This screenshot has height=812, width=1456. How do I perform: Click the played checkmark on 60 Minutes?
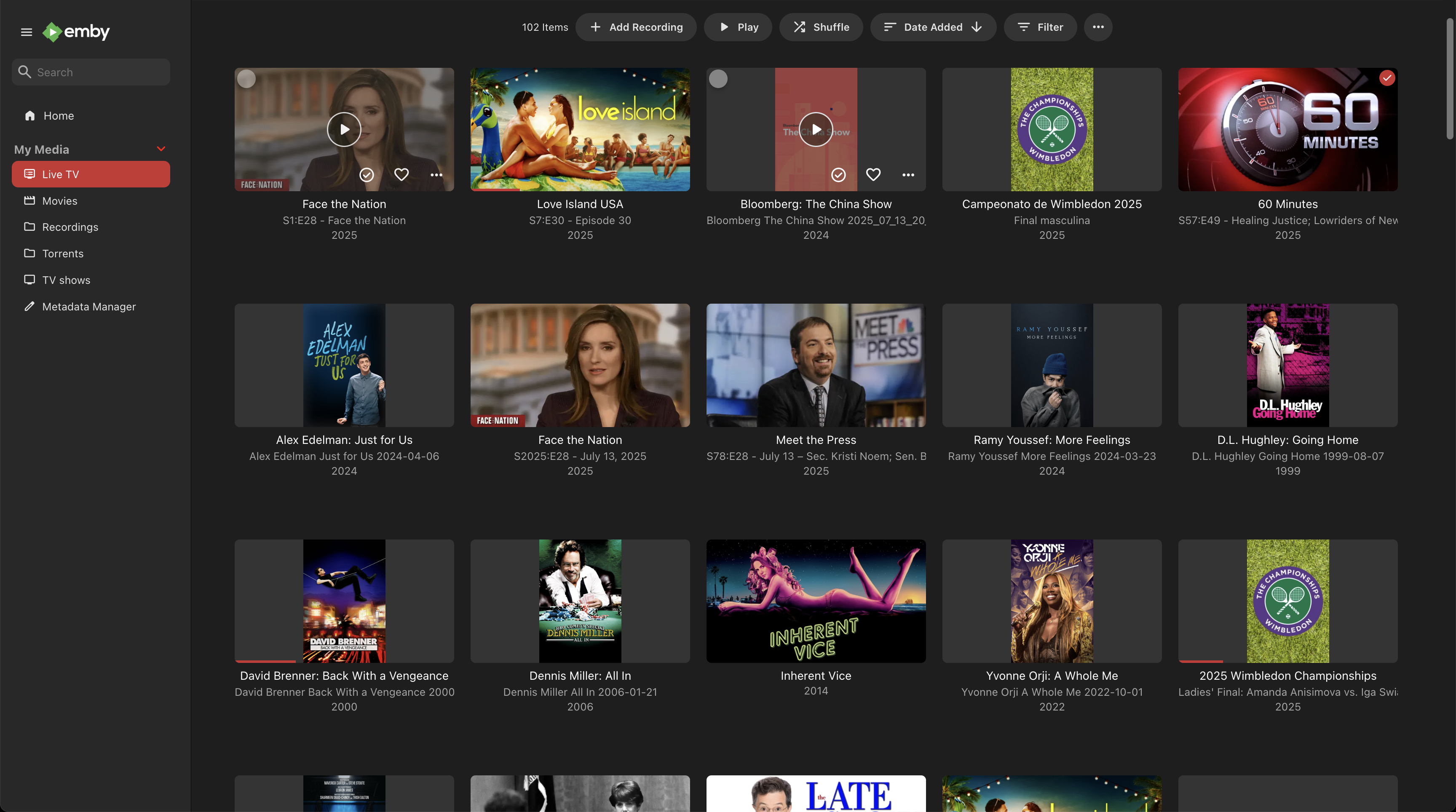pos(1387,78)
